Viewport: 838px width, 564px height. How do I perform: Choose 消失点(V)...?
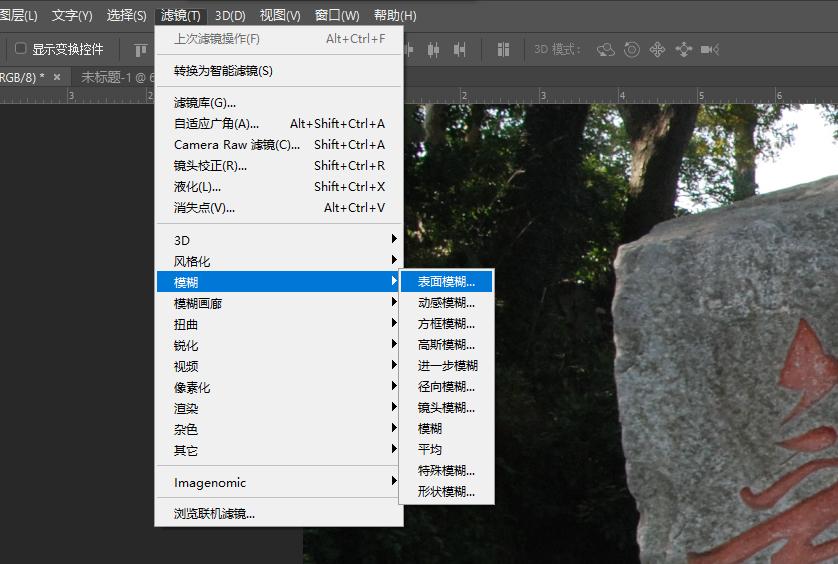[279, 207]
